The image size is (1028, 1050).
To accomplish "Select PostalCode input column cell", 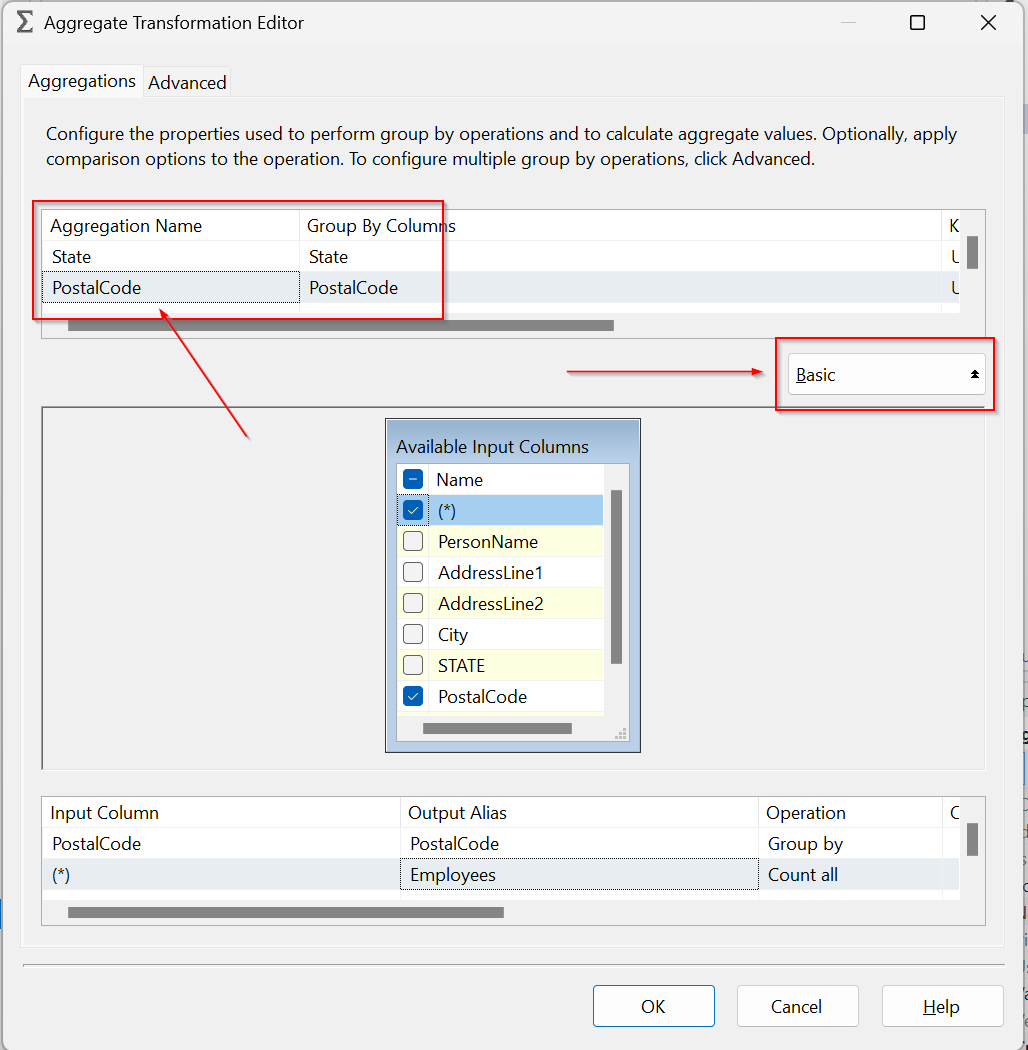I will tap(221, 843).
